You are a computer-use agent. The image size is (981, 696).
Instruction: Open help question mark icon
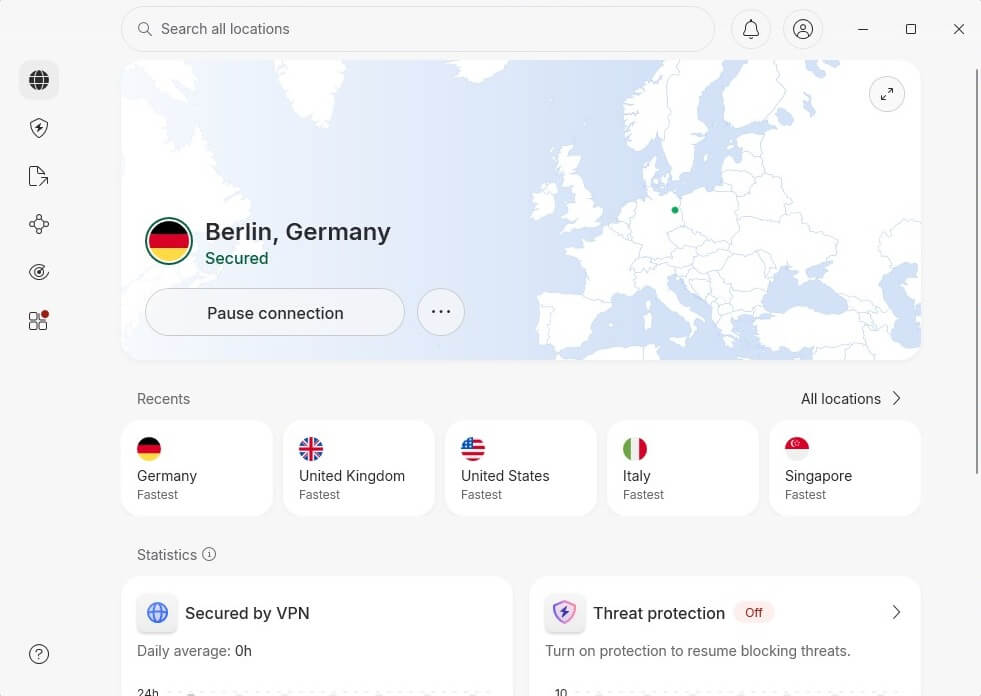tap(39, 654)
